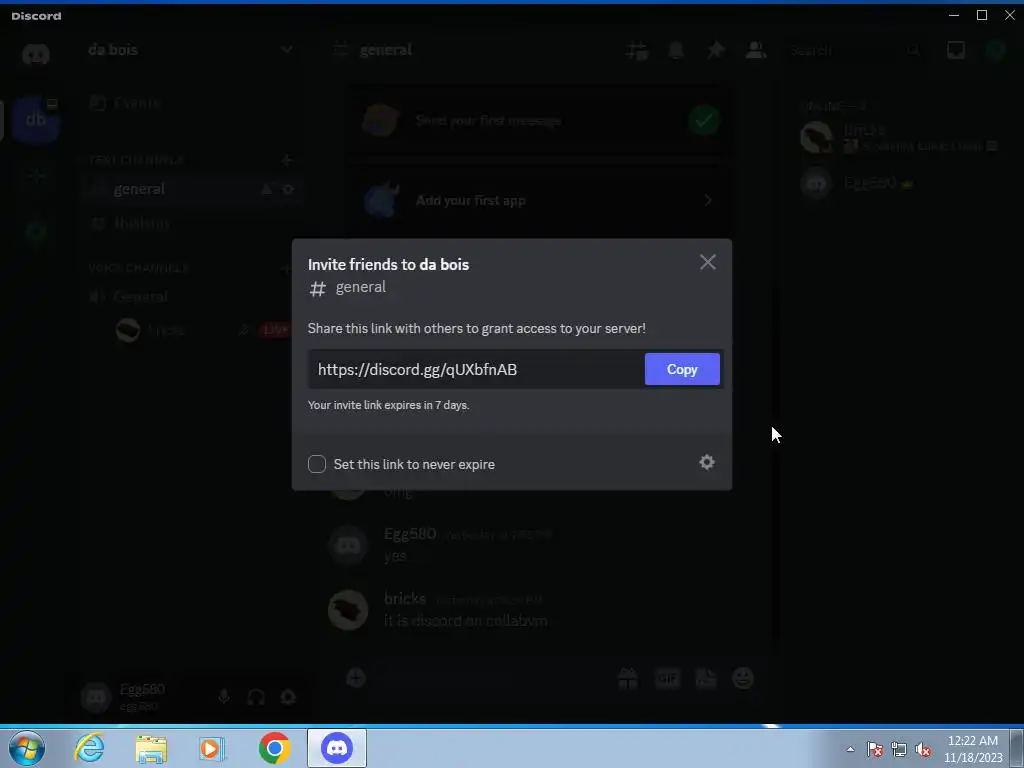Open the taskbar clock
Viewport: 1024px width, 768px height.
tap(972, 748)
